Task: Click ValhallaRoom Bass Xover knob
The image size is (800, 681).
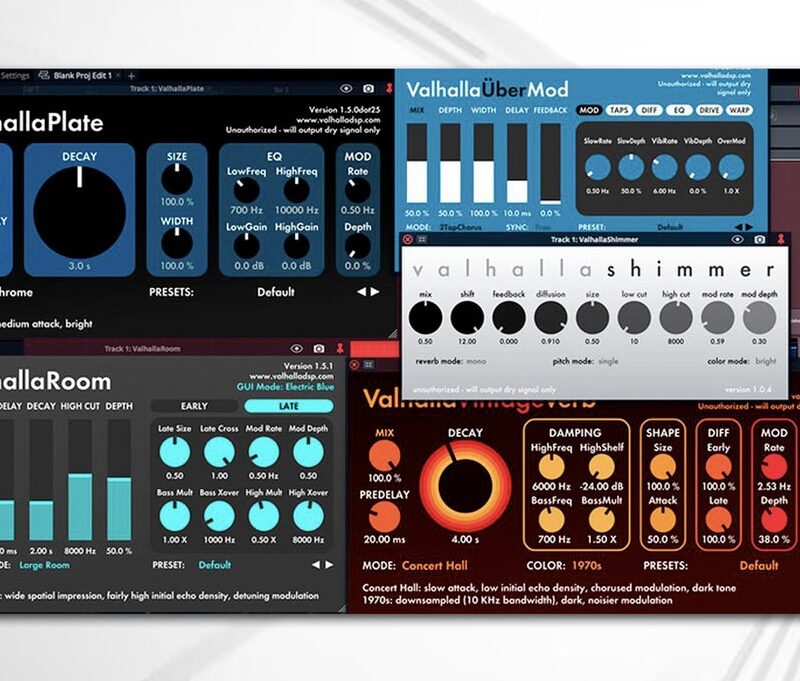Action: (219, 516)
